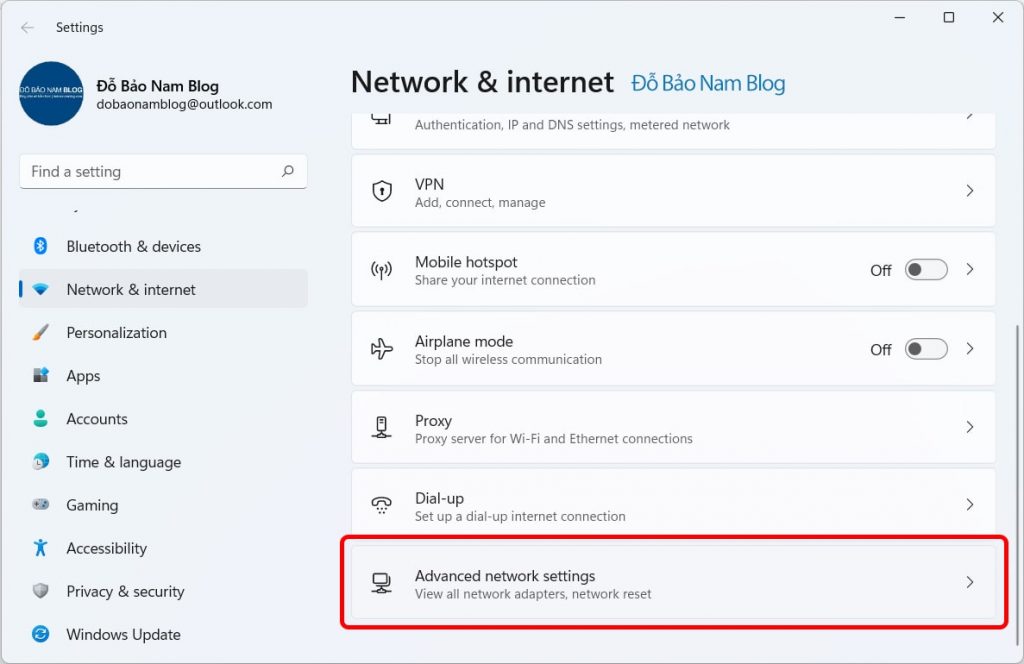This screenshot has height=664, width=1024.
Task: Open Accessibility settings
Action: (x=163, y=548)
